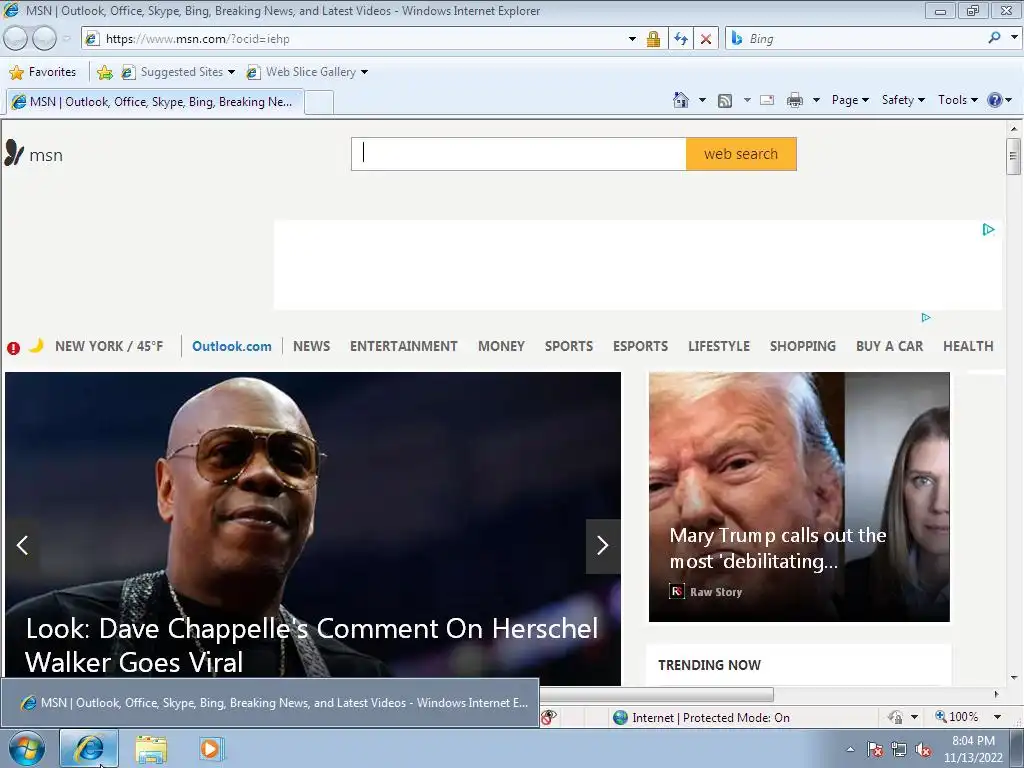The height and width of the screenshot is (768, 1024).
Task: Click the Back navigation button
Action: pyautogui.click(x=15, y=39)
